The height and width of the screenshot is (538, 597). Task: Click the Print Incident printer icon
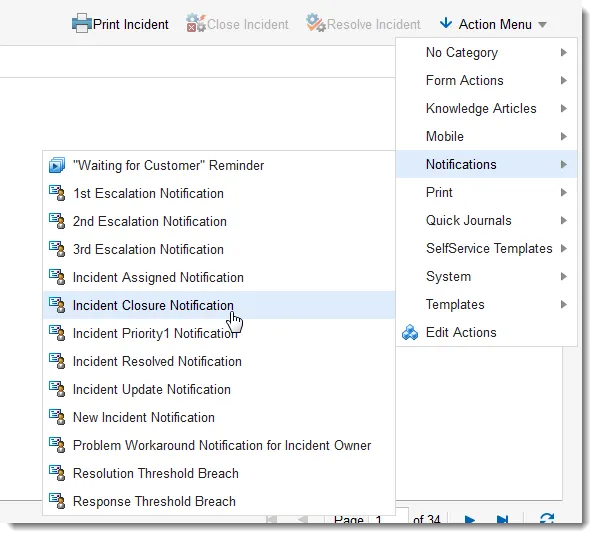click(x=81, y=24)
